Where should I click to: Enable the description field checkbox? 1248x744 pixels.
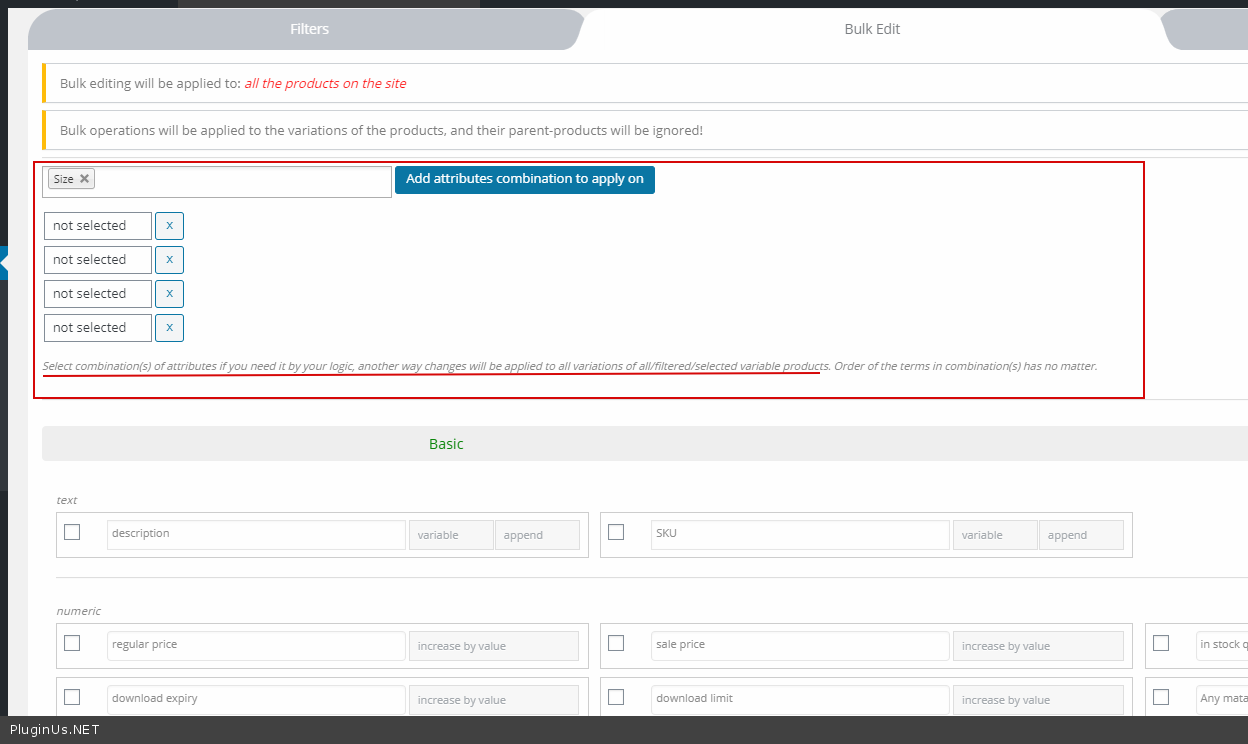(x=72, y=532)
